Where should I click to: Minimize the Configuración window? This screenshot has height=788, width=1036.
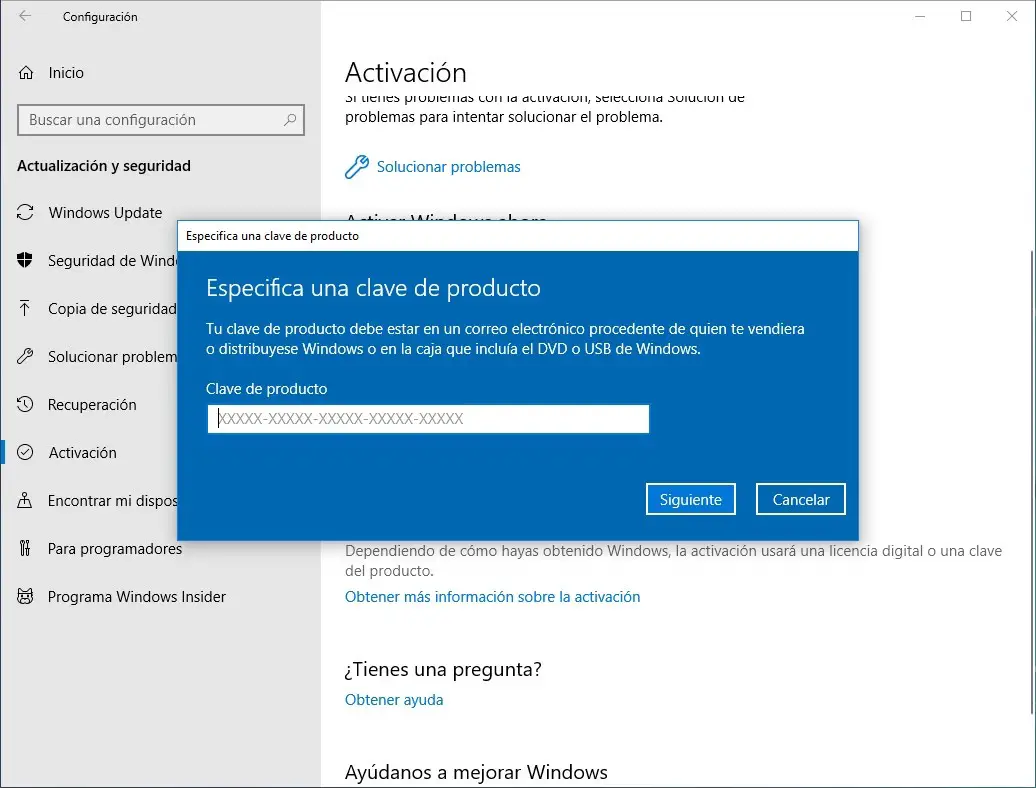pos(920,16)
